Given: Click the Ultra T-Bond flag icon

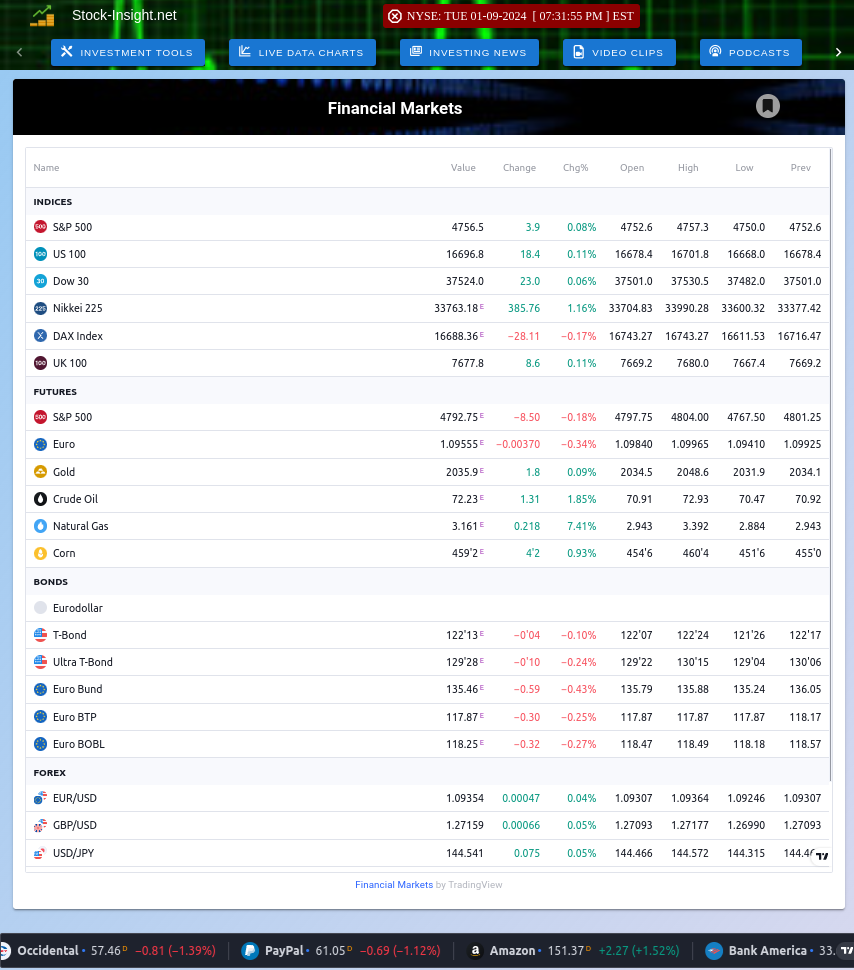Looking at the screenshot, I should (x=40, y=662).
